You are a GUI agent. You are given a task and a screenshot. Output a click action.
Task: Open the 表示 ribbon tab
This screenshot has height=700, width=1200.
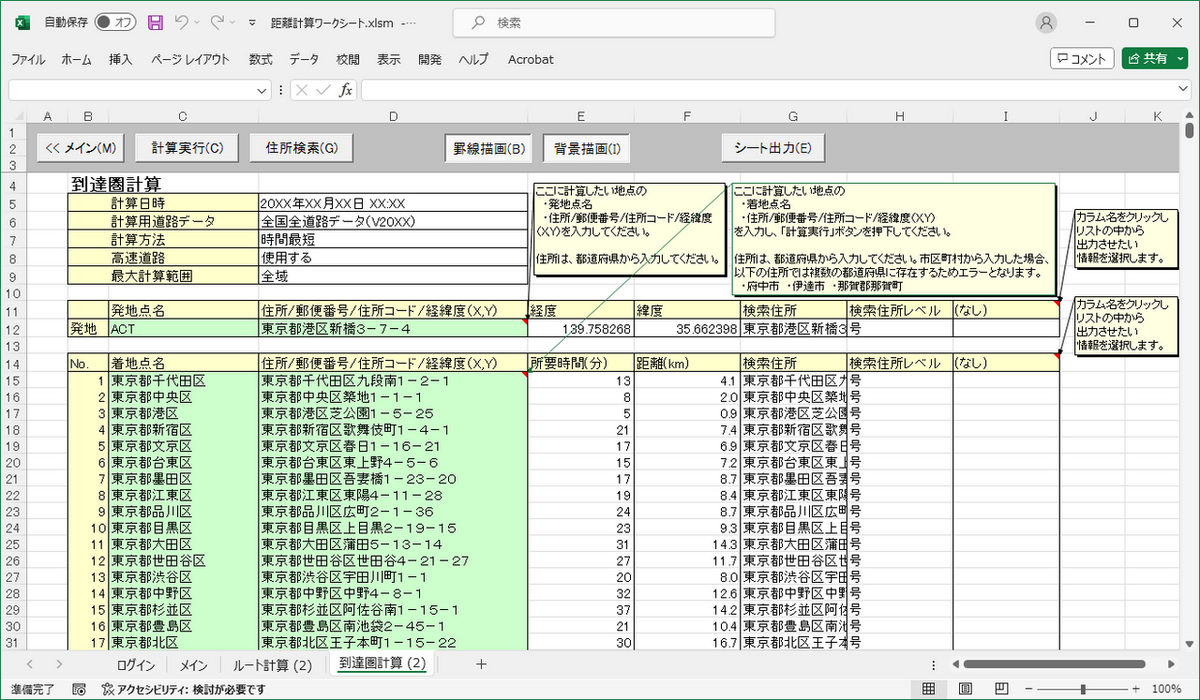(x=389, y=59)
